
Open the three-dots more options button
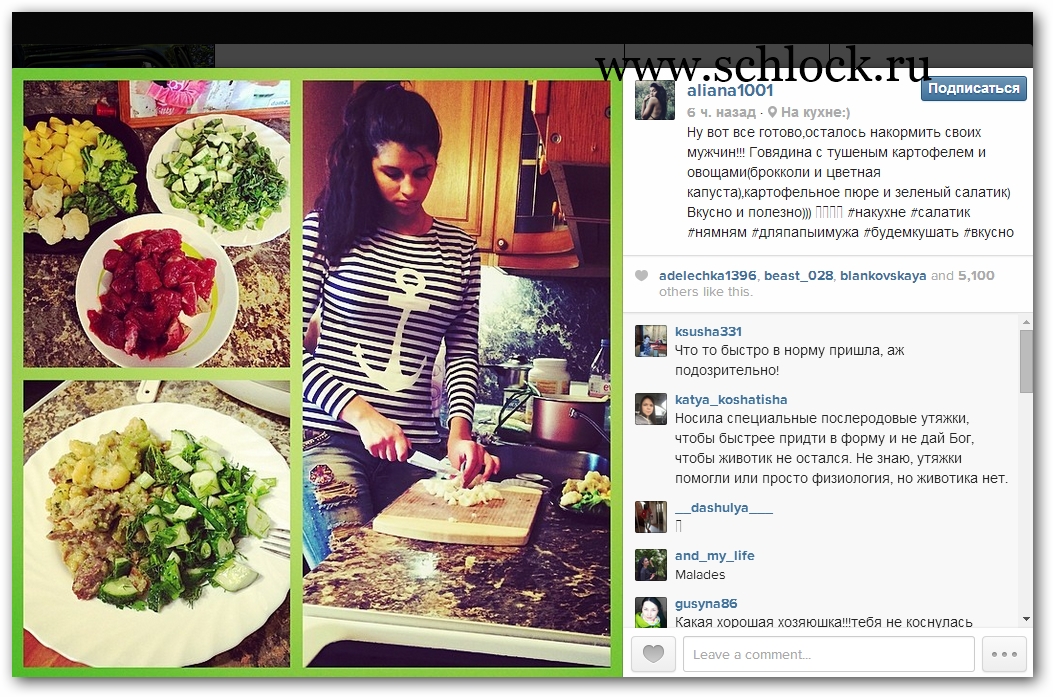(1004, 653)
